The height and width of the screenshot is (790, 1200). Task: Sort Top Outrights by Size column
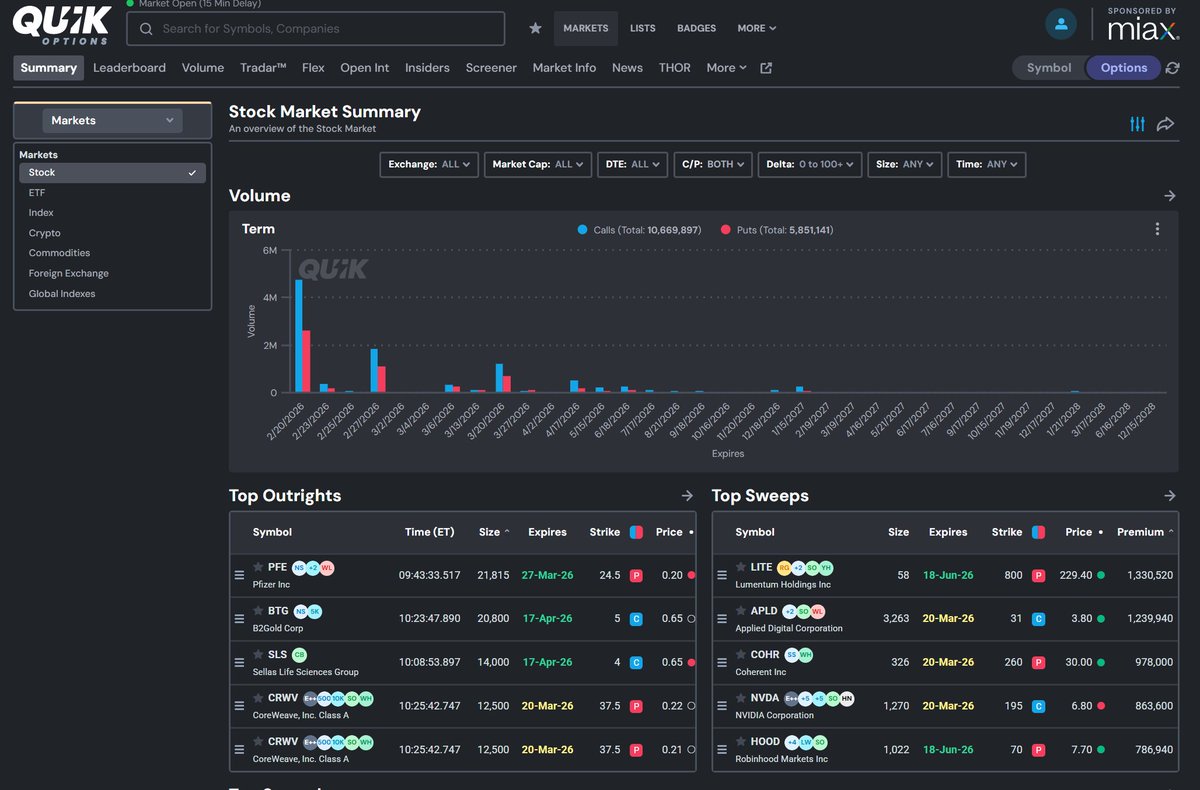493,532
